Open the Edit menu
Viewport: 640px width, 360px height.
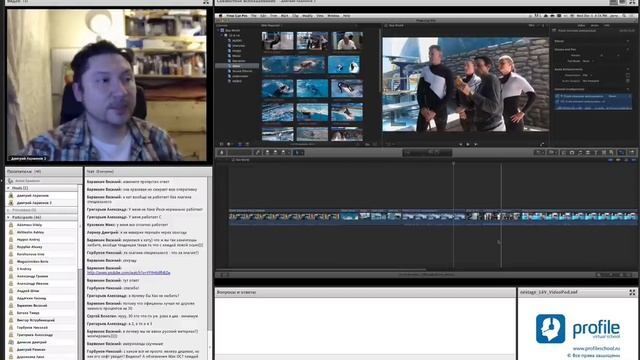(263, 16)
